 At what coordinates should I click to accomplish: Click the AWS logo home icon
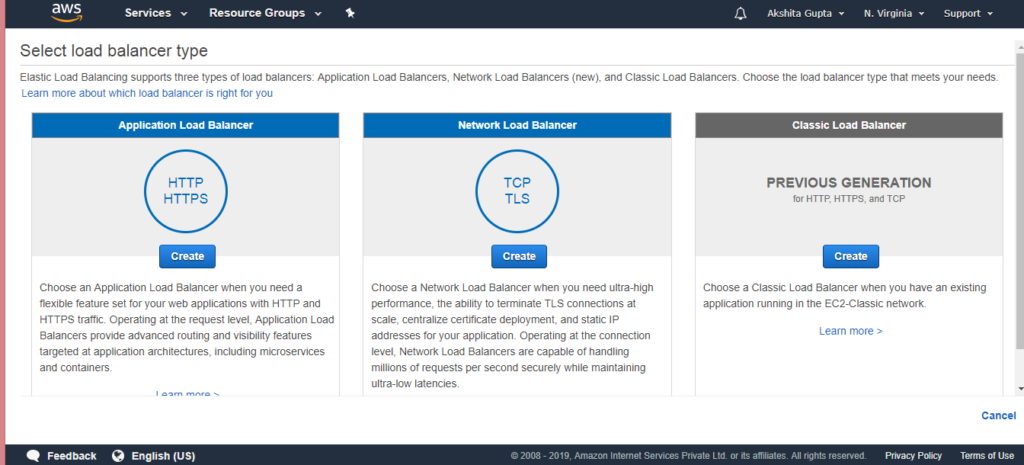tap(67, 12)
